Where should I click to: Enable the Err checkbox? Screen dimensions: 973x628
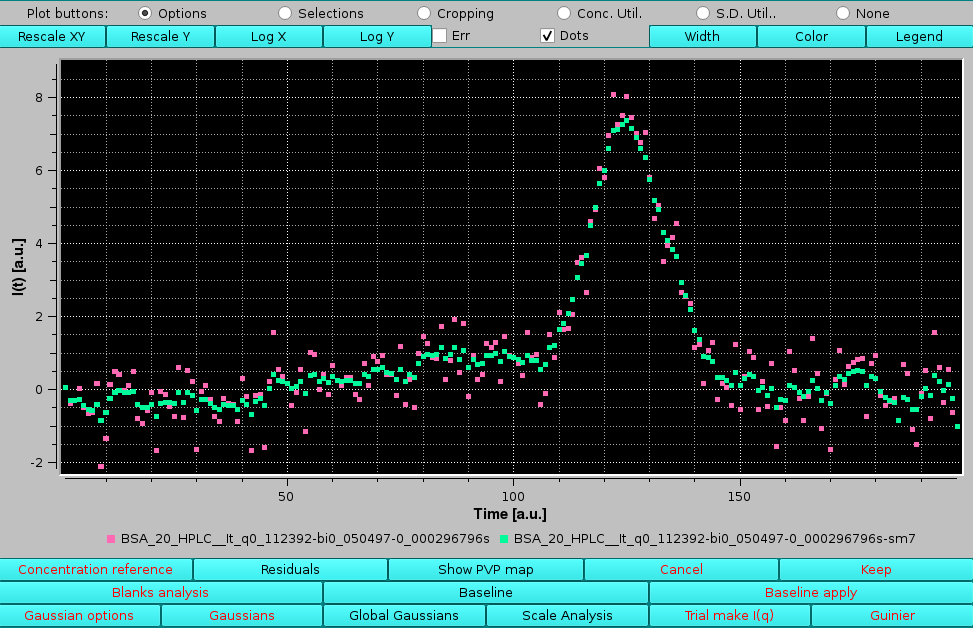(x=438, y=35)
